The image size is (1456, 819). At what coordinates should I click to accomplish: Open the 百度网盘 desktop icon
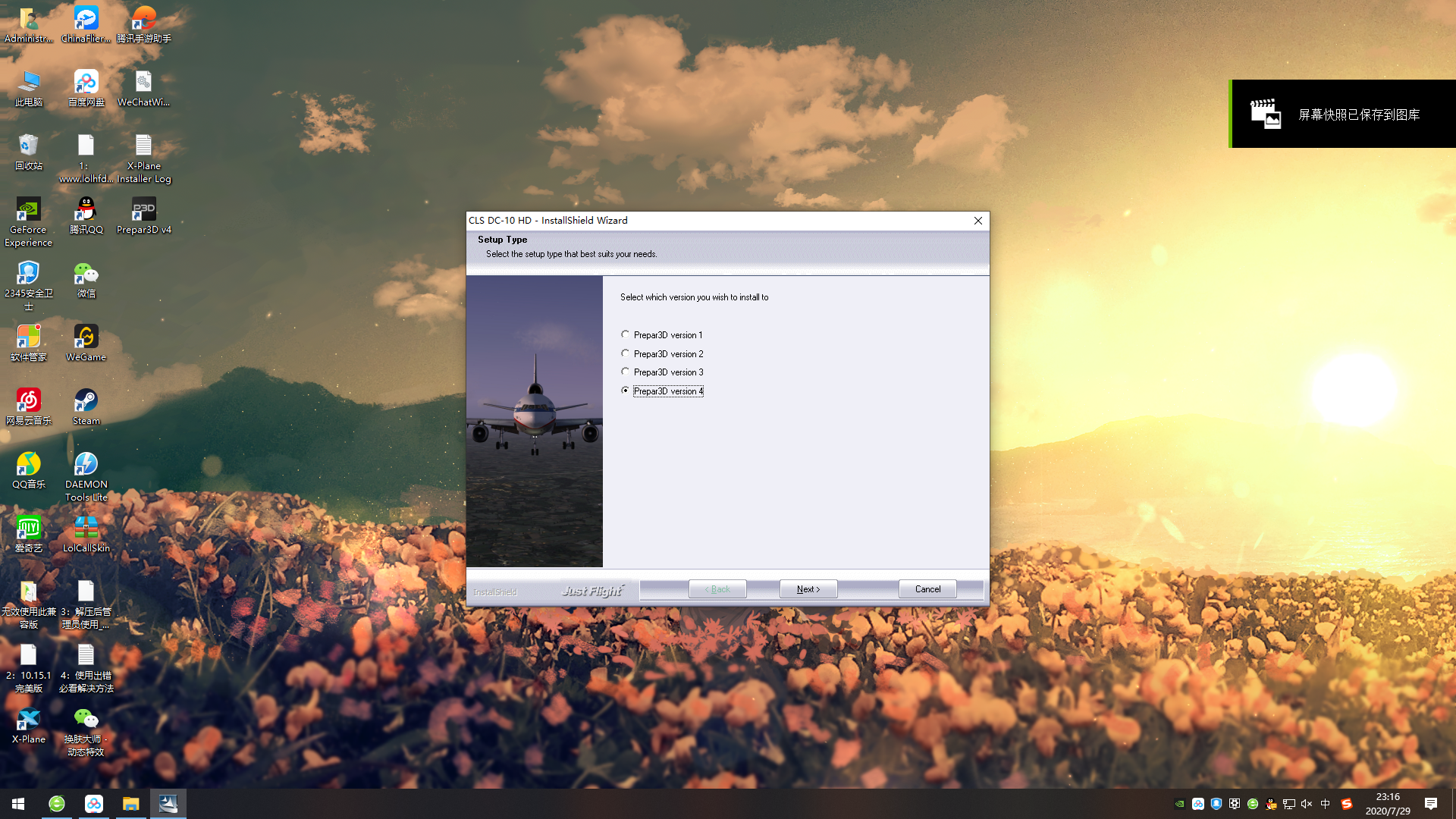click(86, 89)
